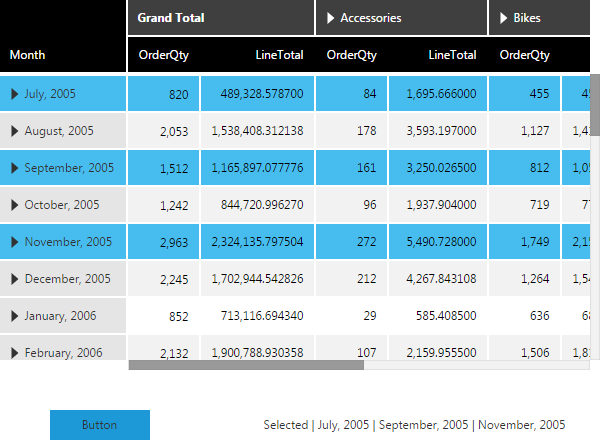600x440 pixels.
Task: Expand the November, 2005 row arrow
Action: click(15, 242)
